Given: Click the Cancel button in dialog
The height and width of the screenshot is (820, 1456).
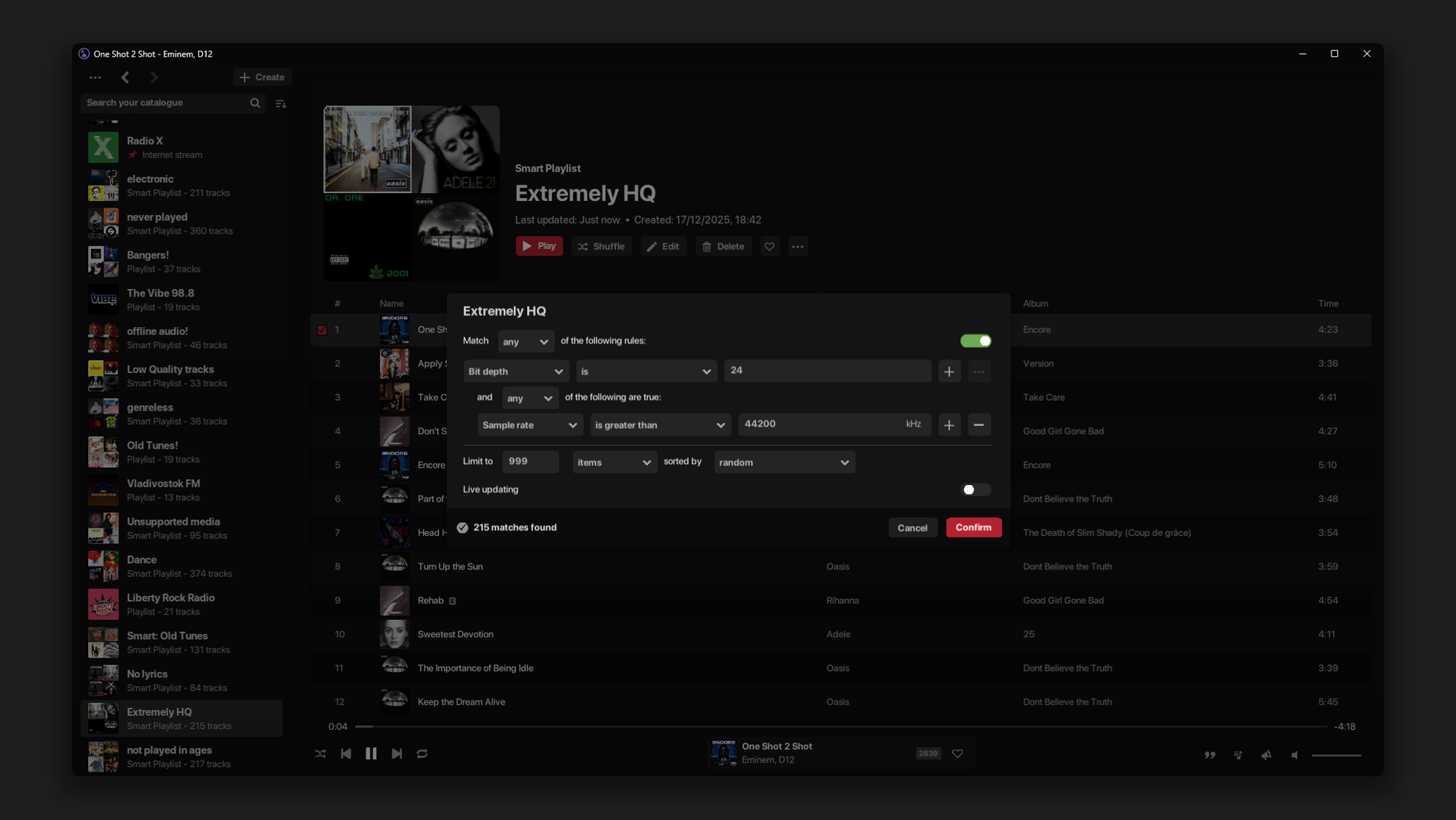Looking at the screenshot, I should (912, 528).
